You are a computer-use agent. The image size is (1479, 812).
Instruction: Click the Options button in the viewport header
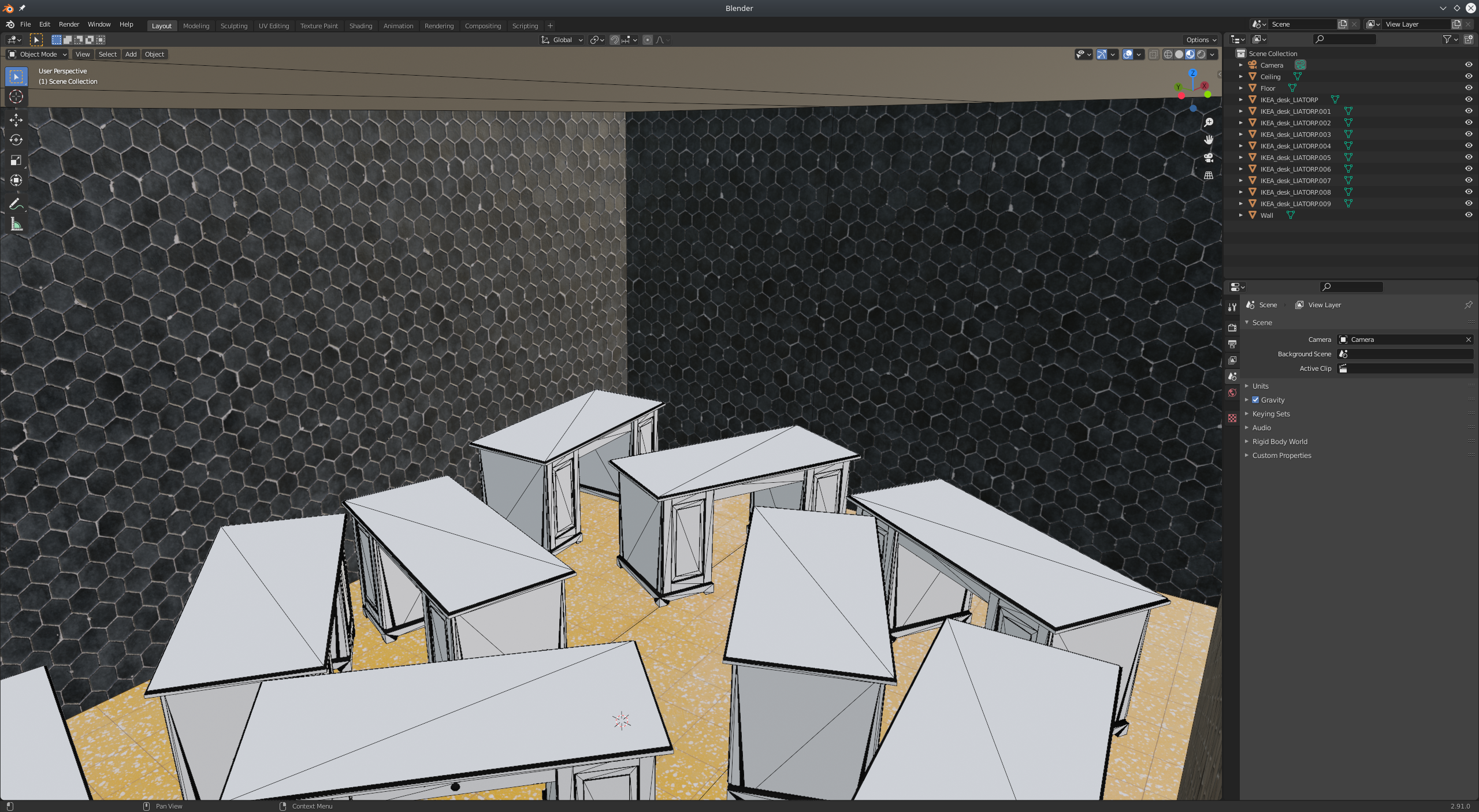(x=1200, y=40)
